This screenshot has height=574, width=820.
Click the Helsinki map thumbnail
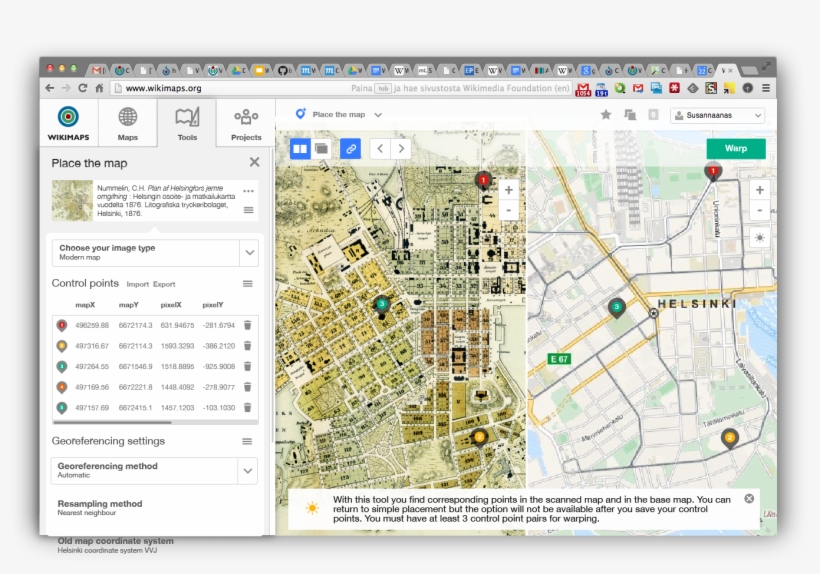(x=72, y=200)
